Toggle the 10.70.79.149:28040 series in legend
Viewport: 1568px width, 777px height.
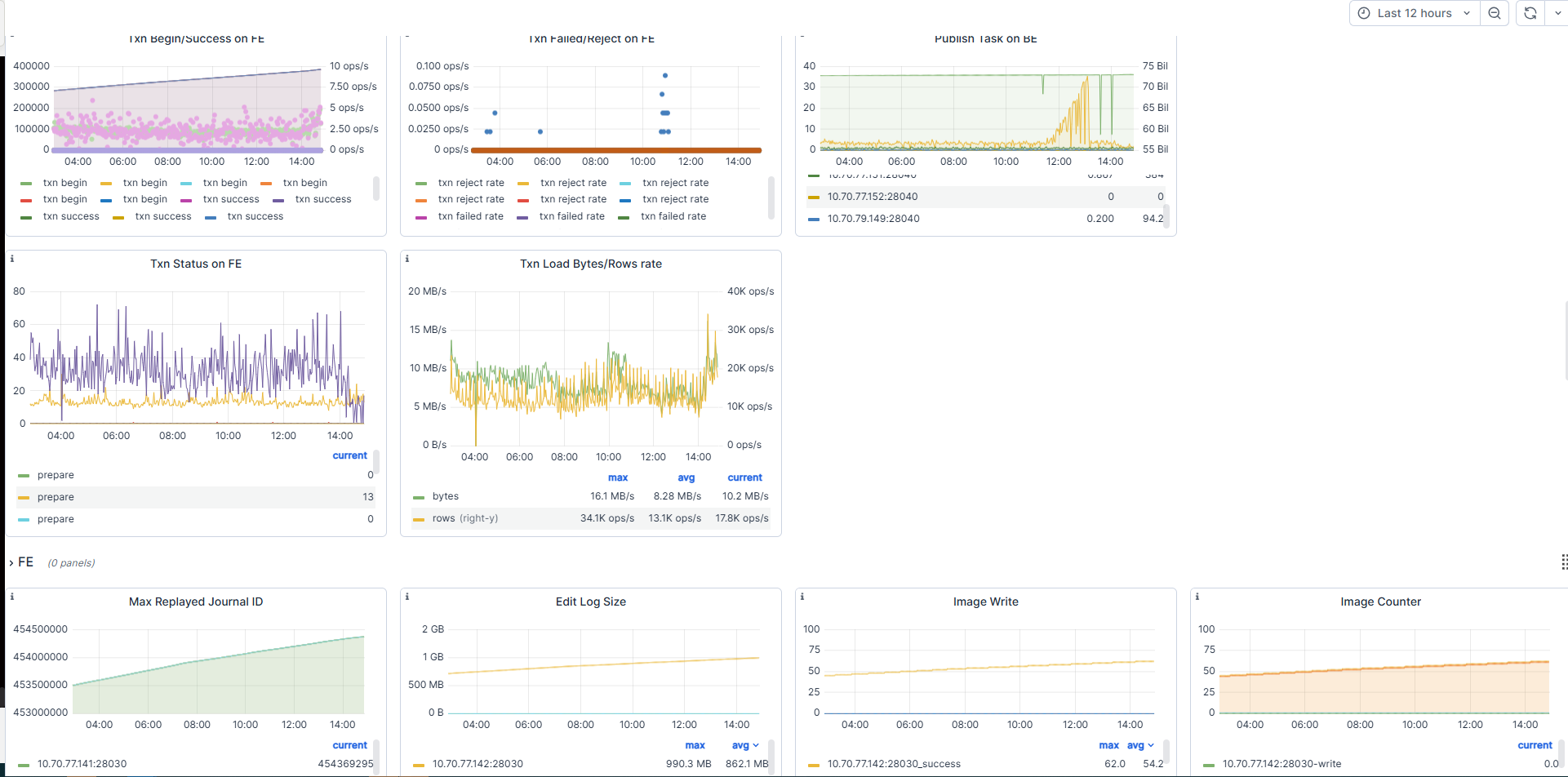(873, 219)
